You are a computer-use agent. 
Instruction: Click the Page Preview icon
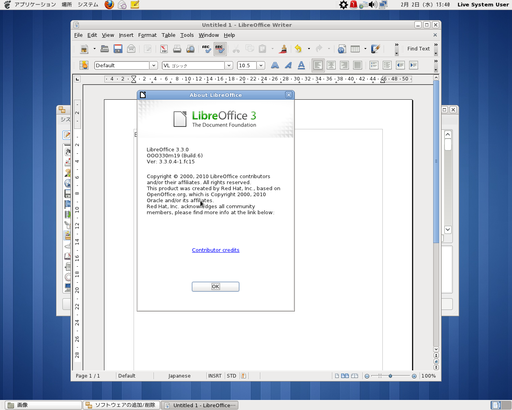[x=190, y=49]
